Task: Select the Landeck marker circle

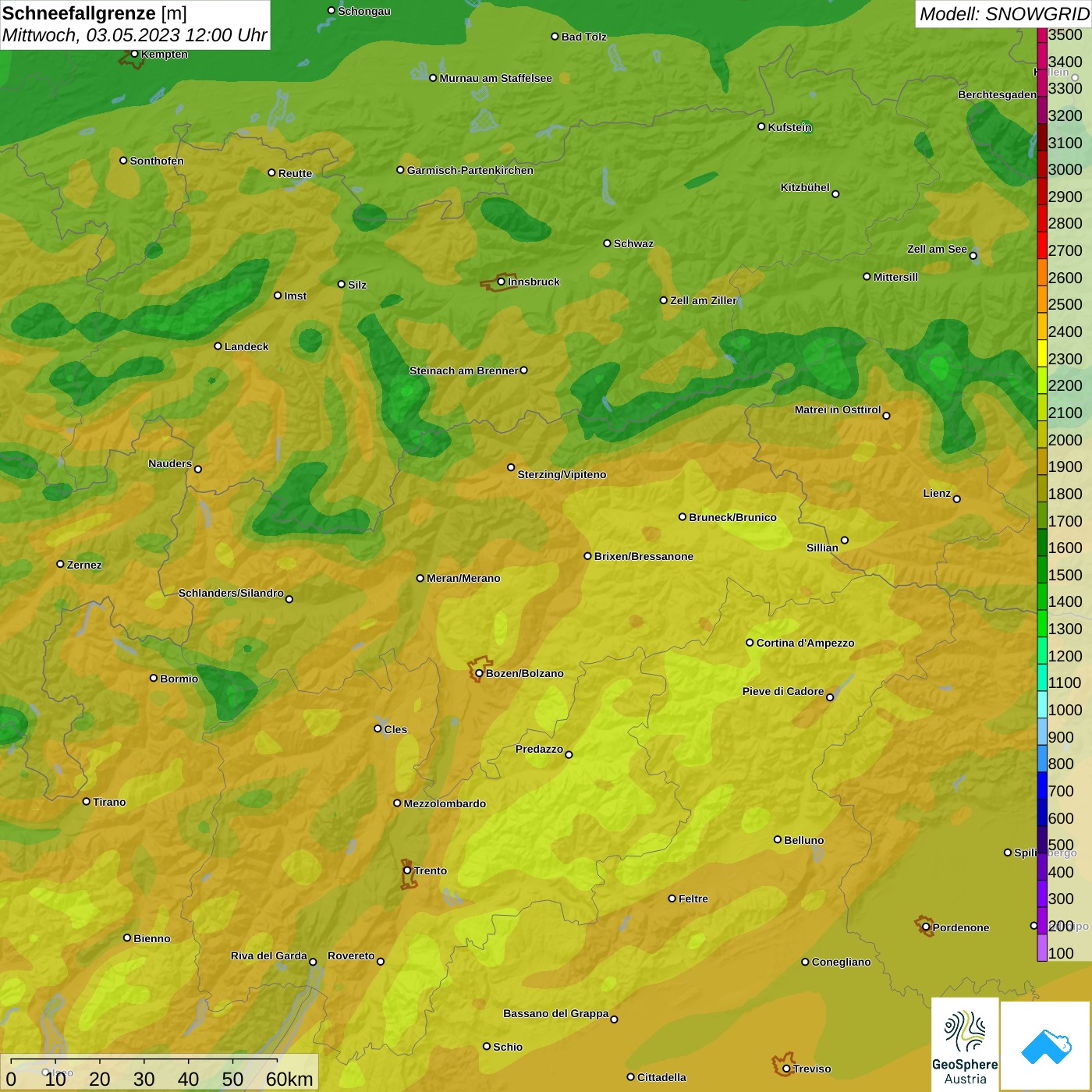Action: pos(218,346)
